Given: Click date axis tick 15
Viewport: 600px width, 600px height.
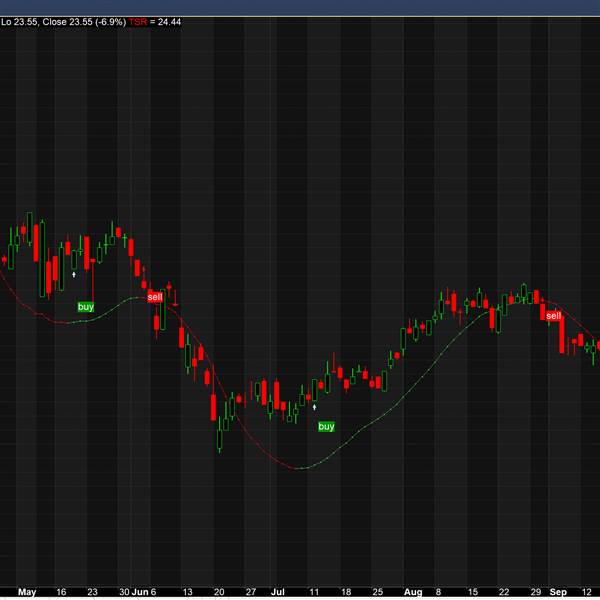Looking at the screenshot, I should tap(473, 592).
